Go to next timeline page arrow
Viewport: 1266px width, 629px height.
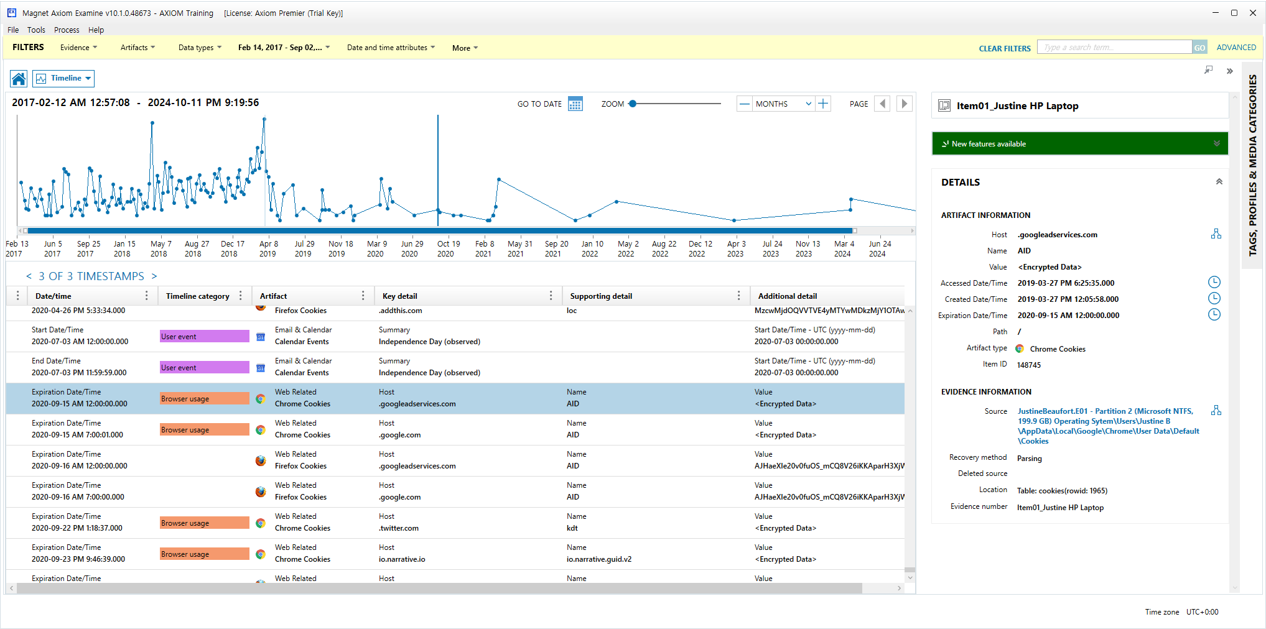[x=905, y=104]
